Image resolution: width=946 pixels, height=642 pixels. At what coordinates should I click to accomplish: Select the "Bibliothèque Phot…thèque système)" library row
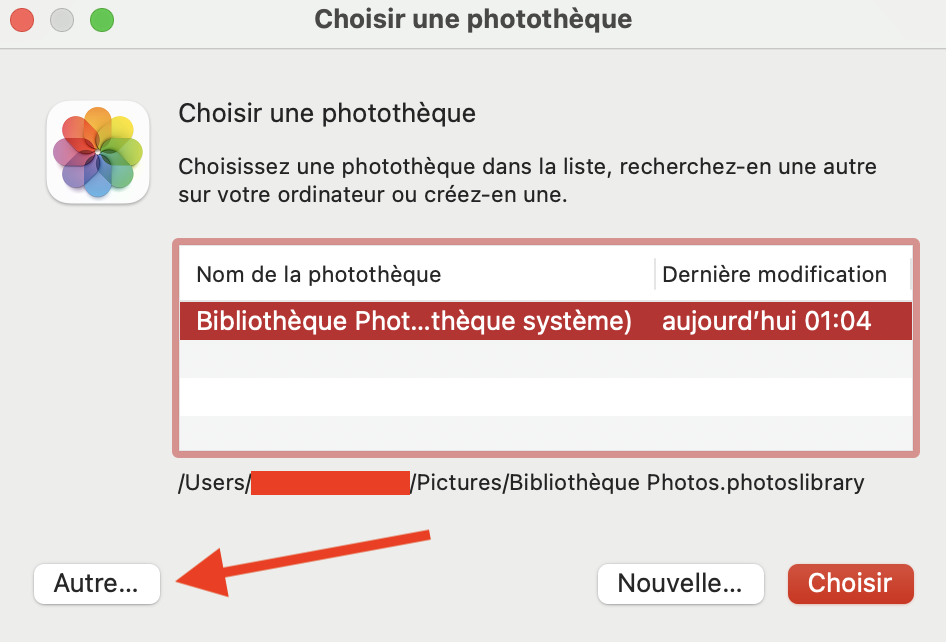tap(414, 321)
